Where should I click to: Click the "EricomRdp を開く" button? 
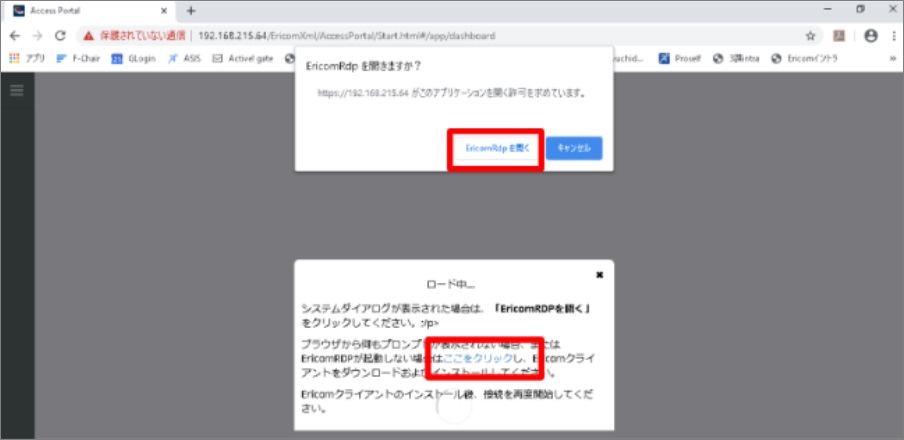click(495, 148)
